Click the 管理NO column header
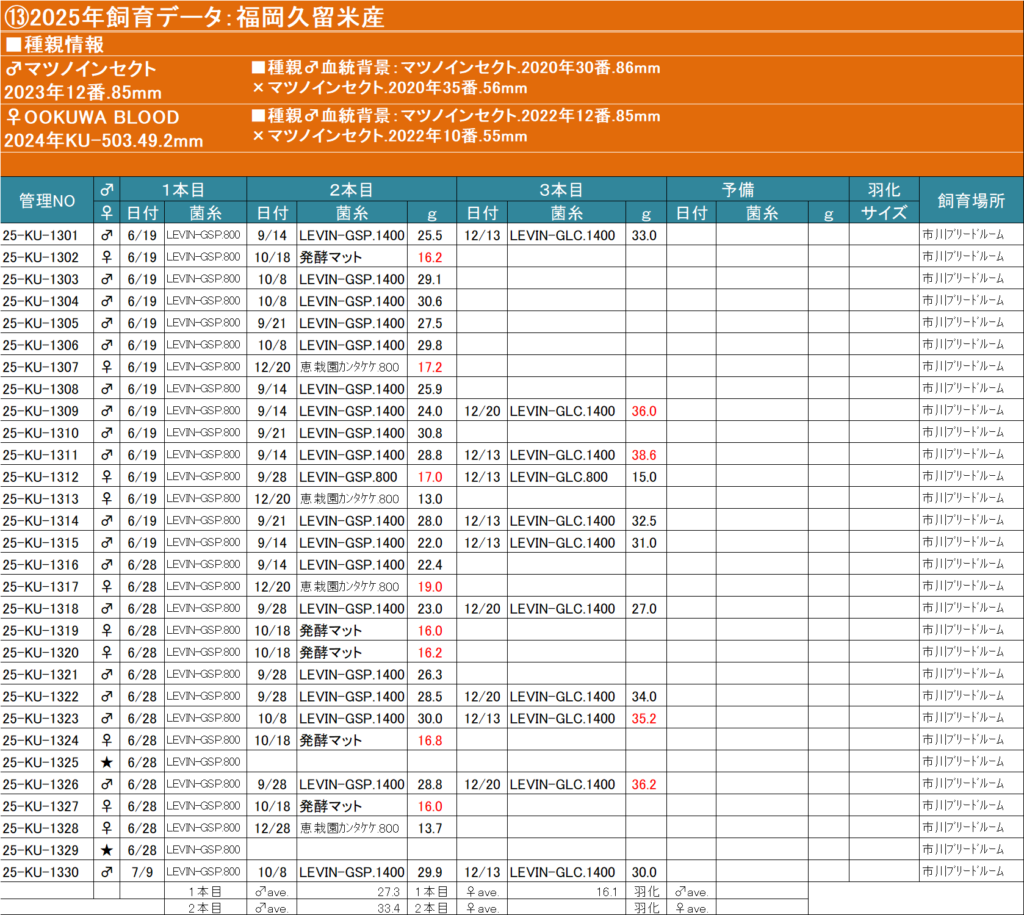This screenshot has height=915, width=1024. (47, 201)
